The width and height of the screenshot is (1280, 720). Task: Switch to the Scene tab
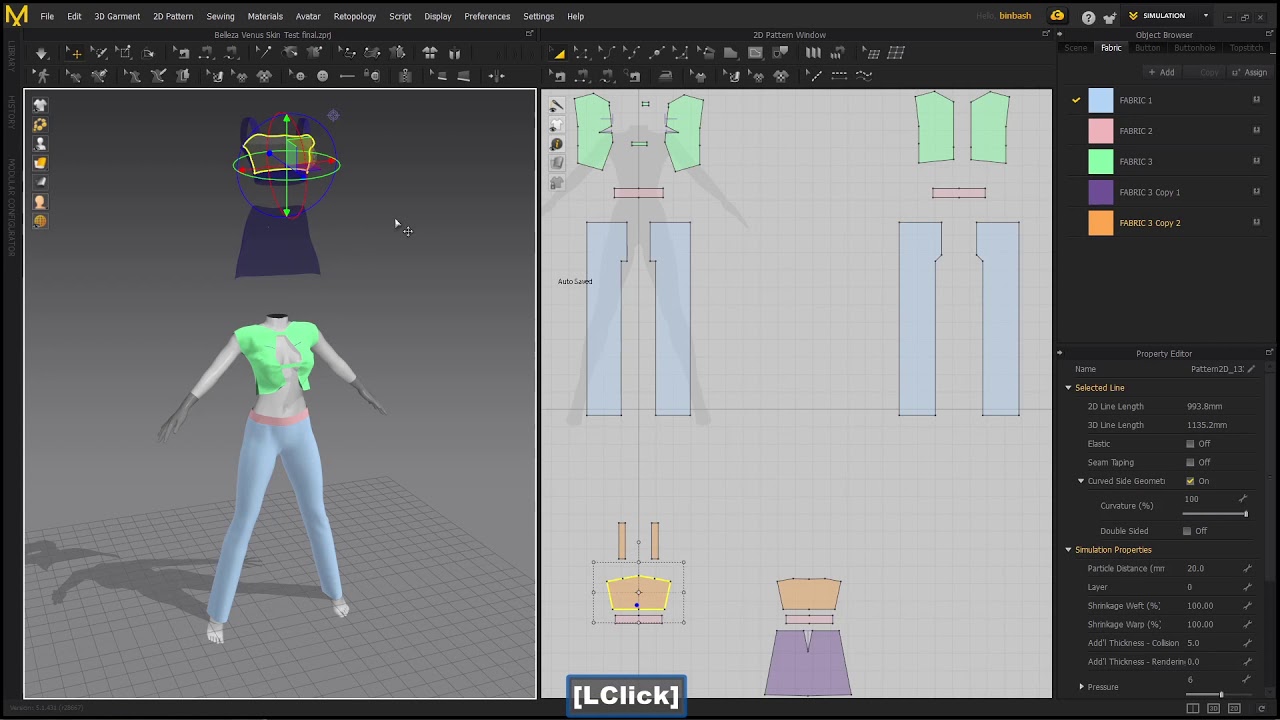pos(1076,48)
